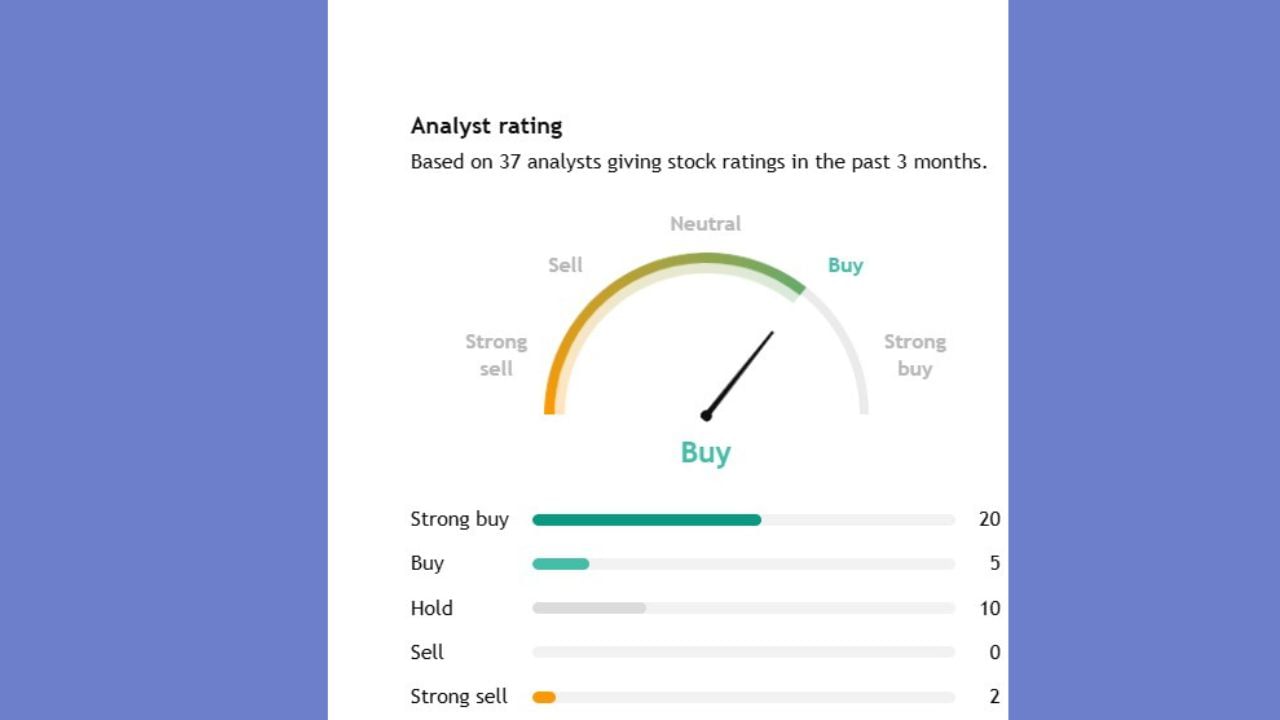Select the Neutral label above the gauge
This screenshot has height=720, width=1280.
[x=705, y=224]
